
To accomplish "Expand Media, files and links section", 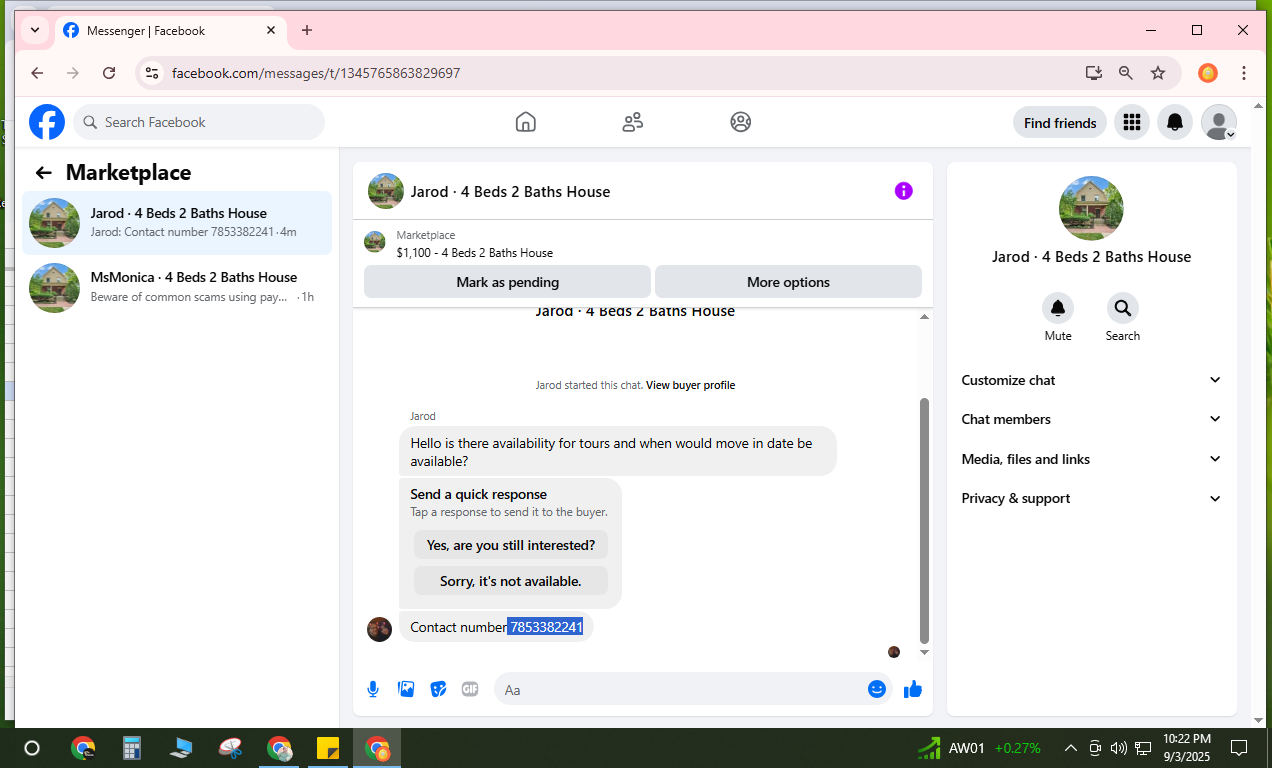I will click(1091, 459).
